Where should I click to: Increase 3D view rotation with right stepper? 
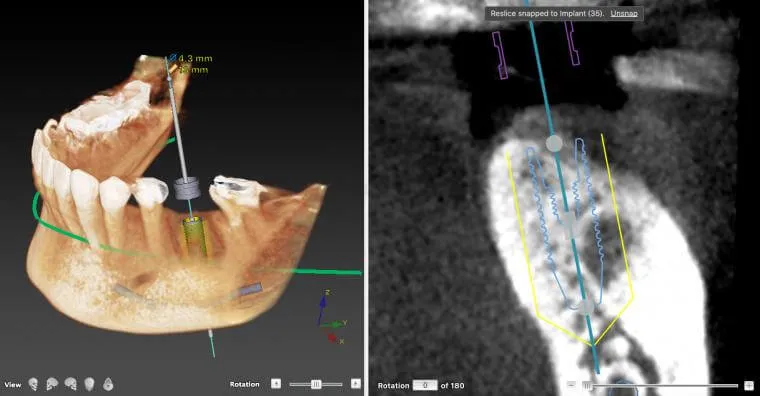pos(356,383)
